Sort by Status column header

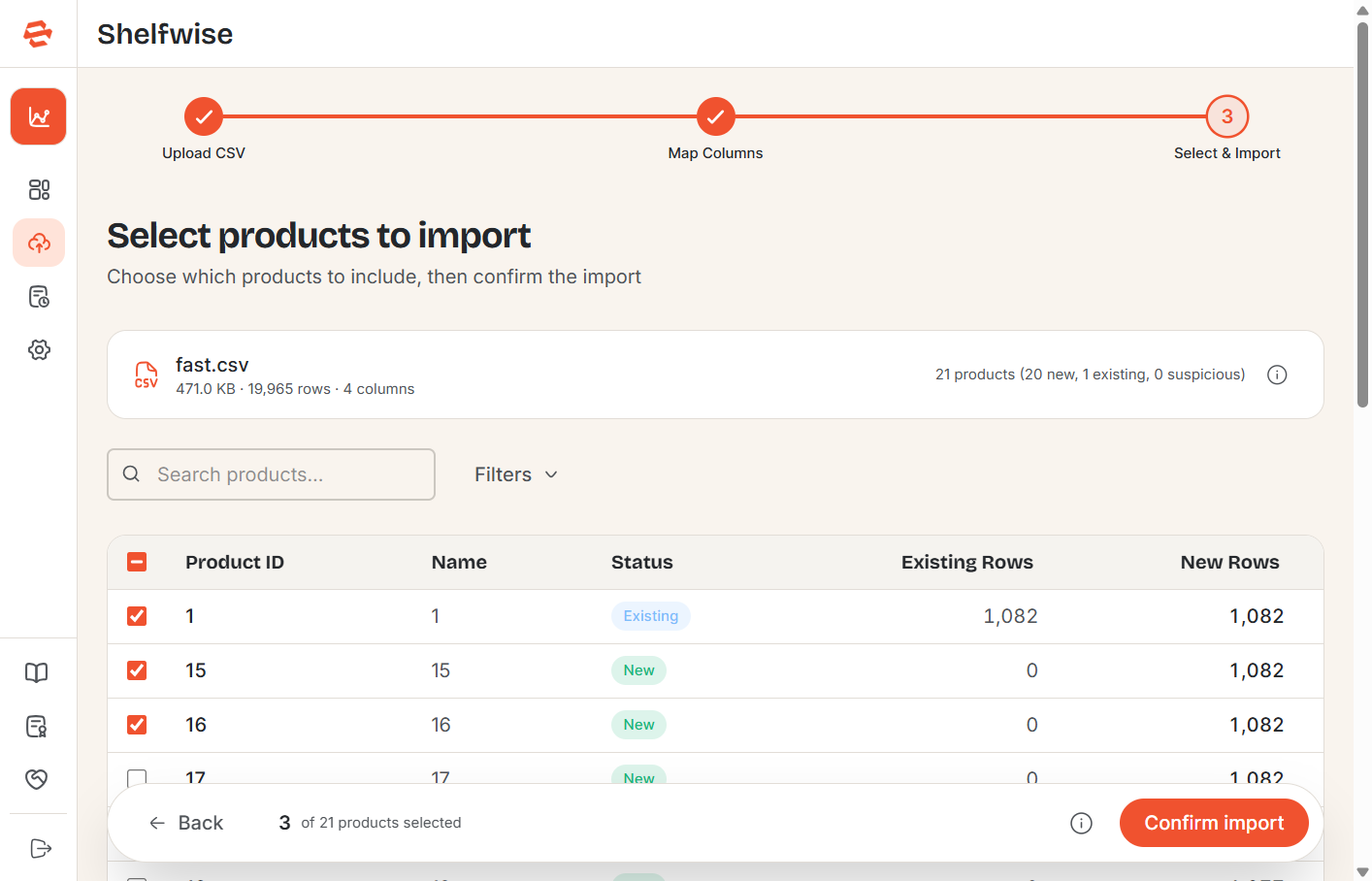coord(641,562)
